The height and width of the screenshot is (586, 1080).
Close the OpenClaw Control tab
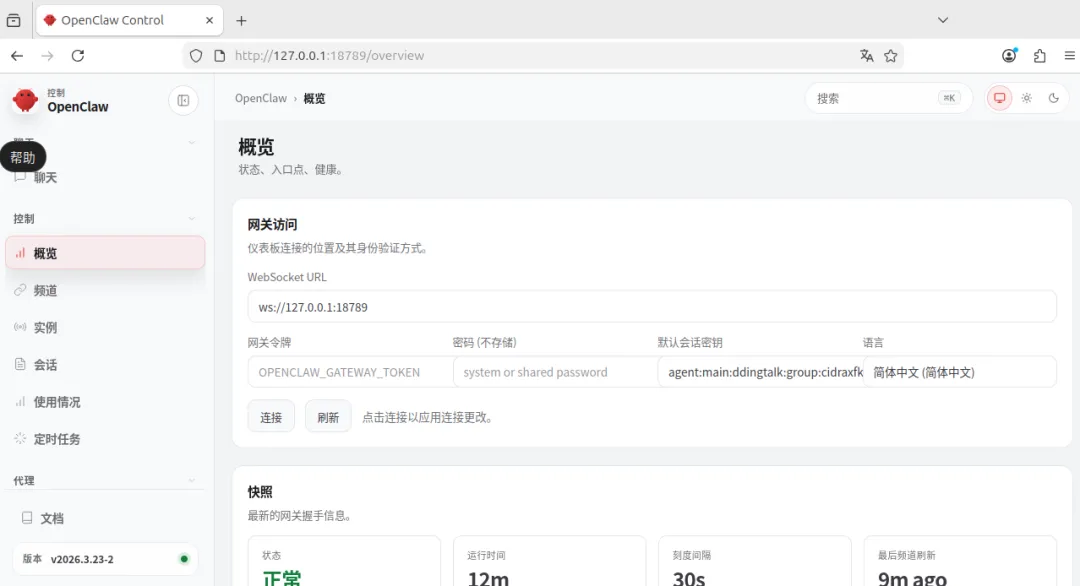pos(209,21)
